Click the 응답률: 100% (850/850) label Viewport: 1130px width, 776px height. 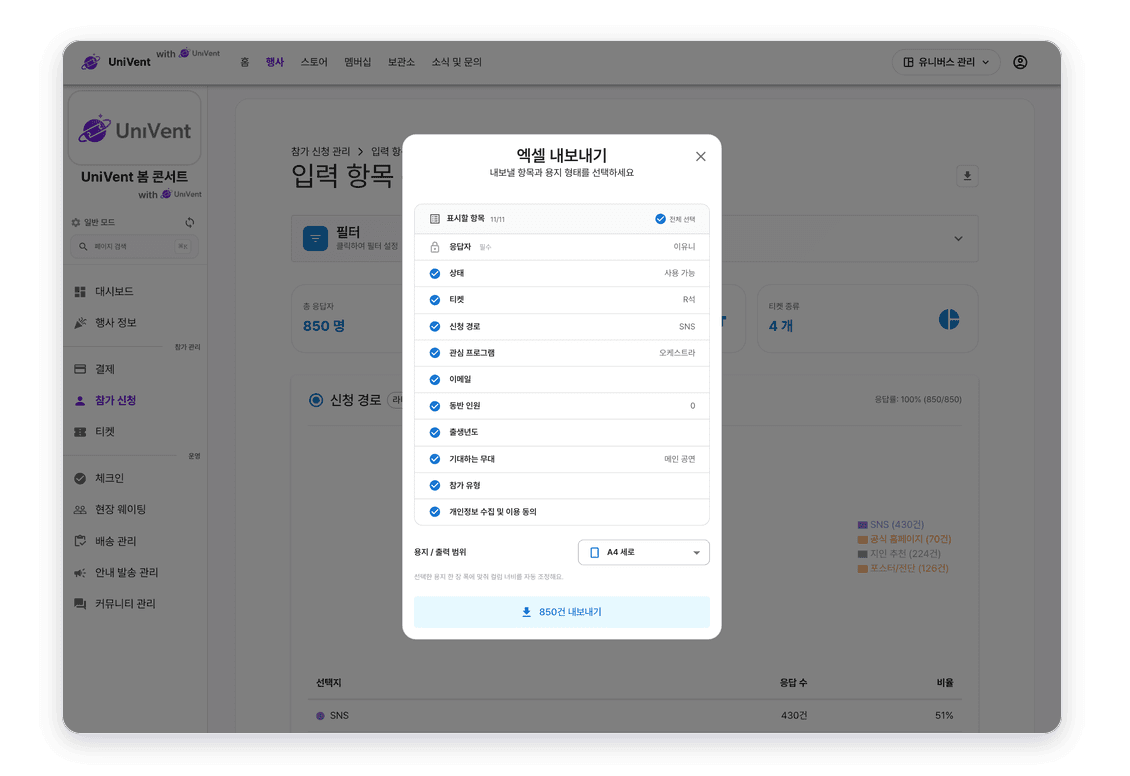[917, 399]
